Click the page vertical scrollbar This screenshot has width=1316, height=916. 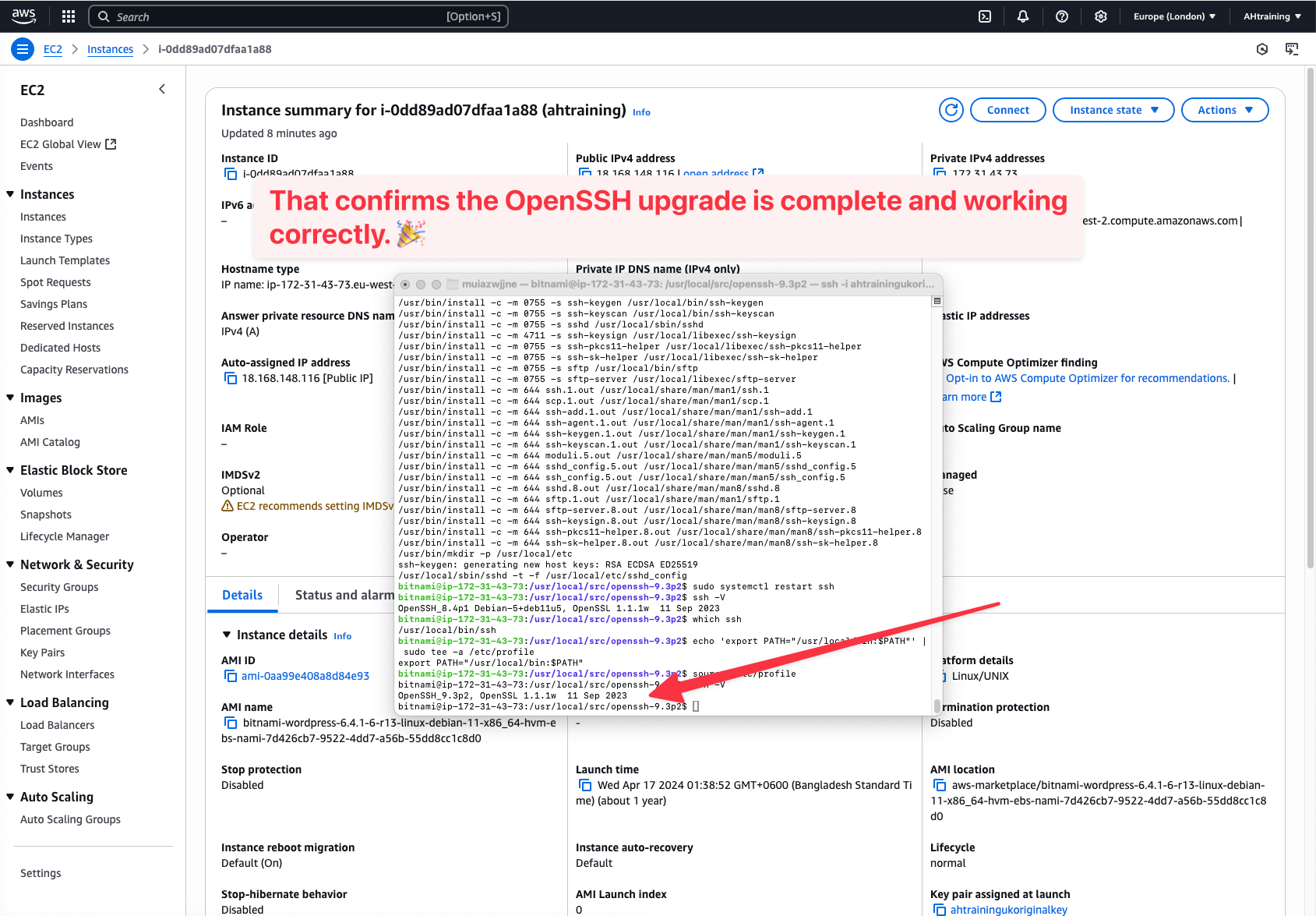(x=1311, y=317)
